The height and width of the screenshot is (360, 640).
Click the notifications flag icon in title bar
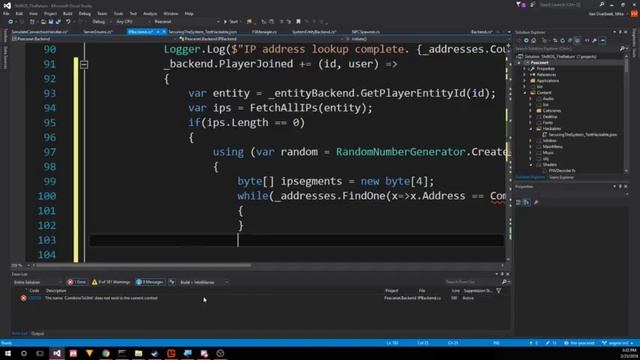coord(519,4)
